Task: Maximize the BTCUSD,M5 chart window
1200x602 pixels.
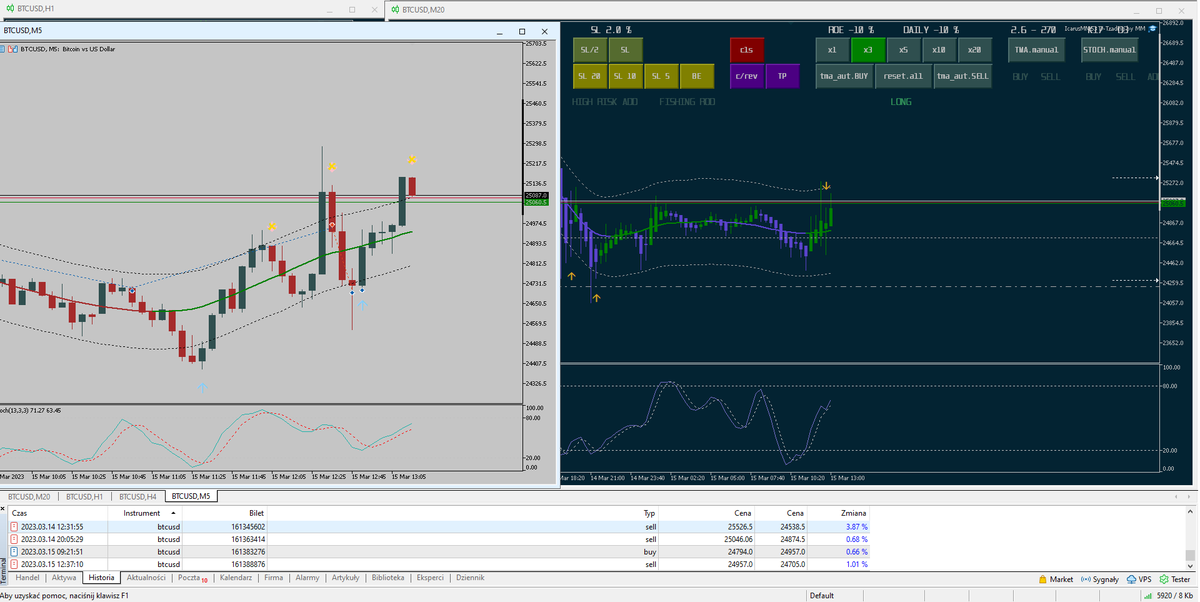Action: click(x=522, y=32)
